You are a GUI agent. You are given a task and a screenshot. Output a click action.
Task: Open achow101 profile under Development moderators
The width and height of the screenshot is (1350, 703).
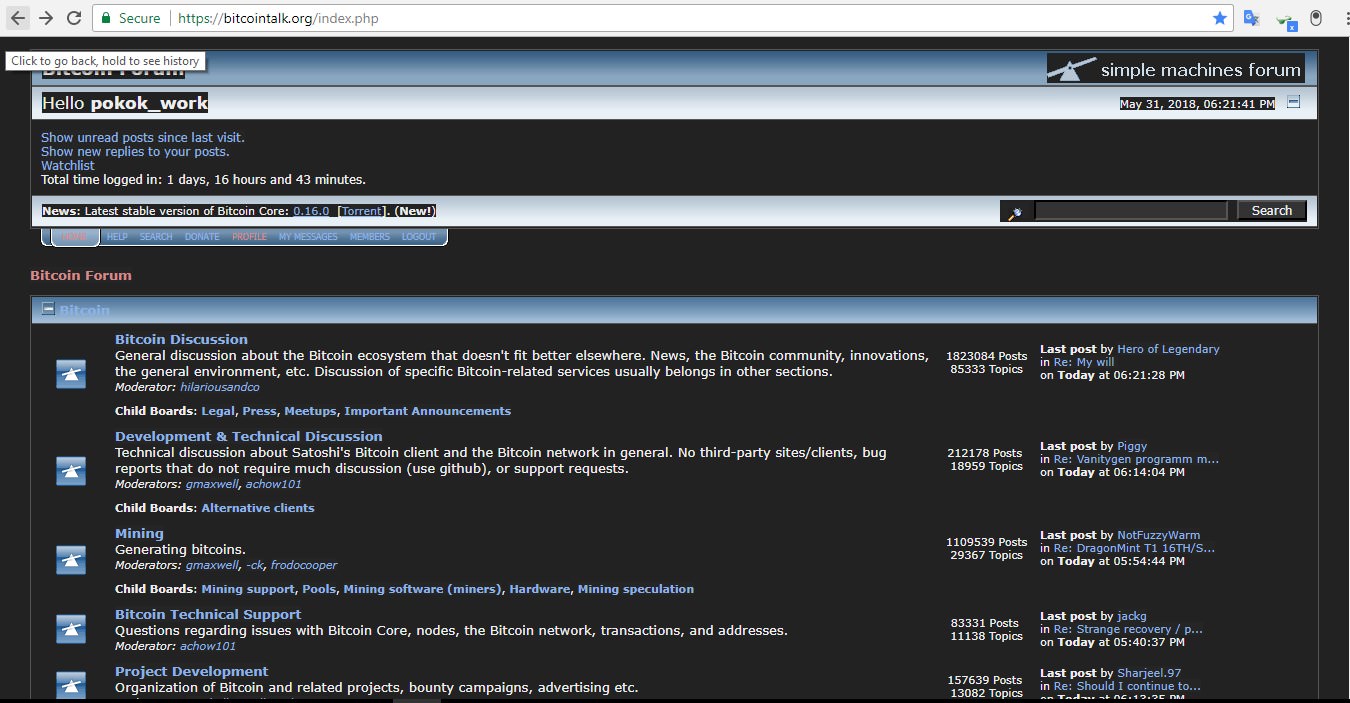[x=273, y=484]
